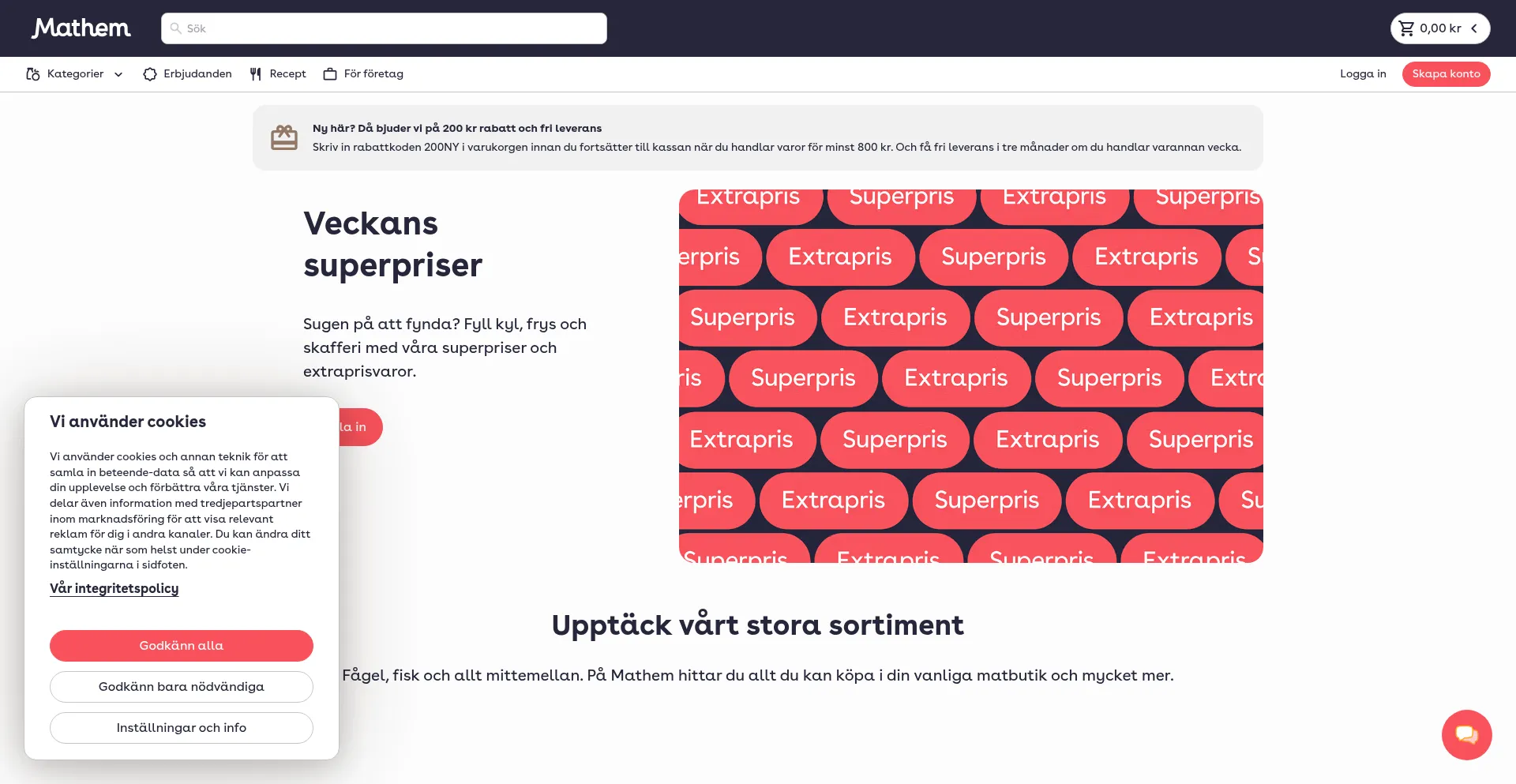
Task: Accept all cookies with Godkänn alla
Action: pos(182,646)
